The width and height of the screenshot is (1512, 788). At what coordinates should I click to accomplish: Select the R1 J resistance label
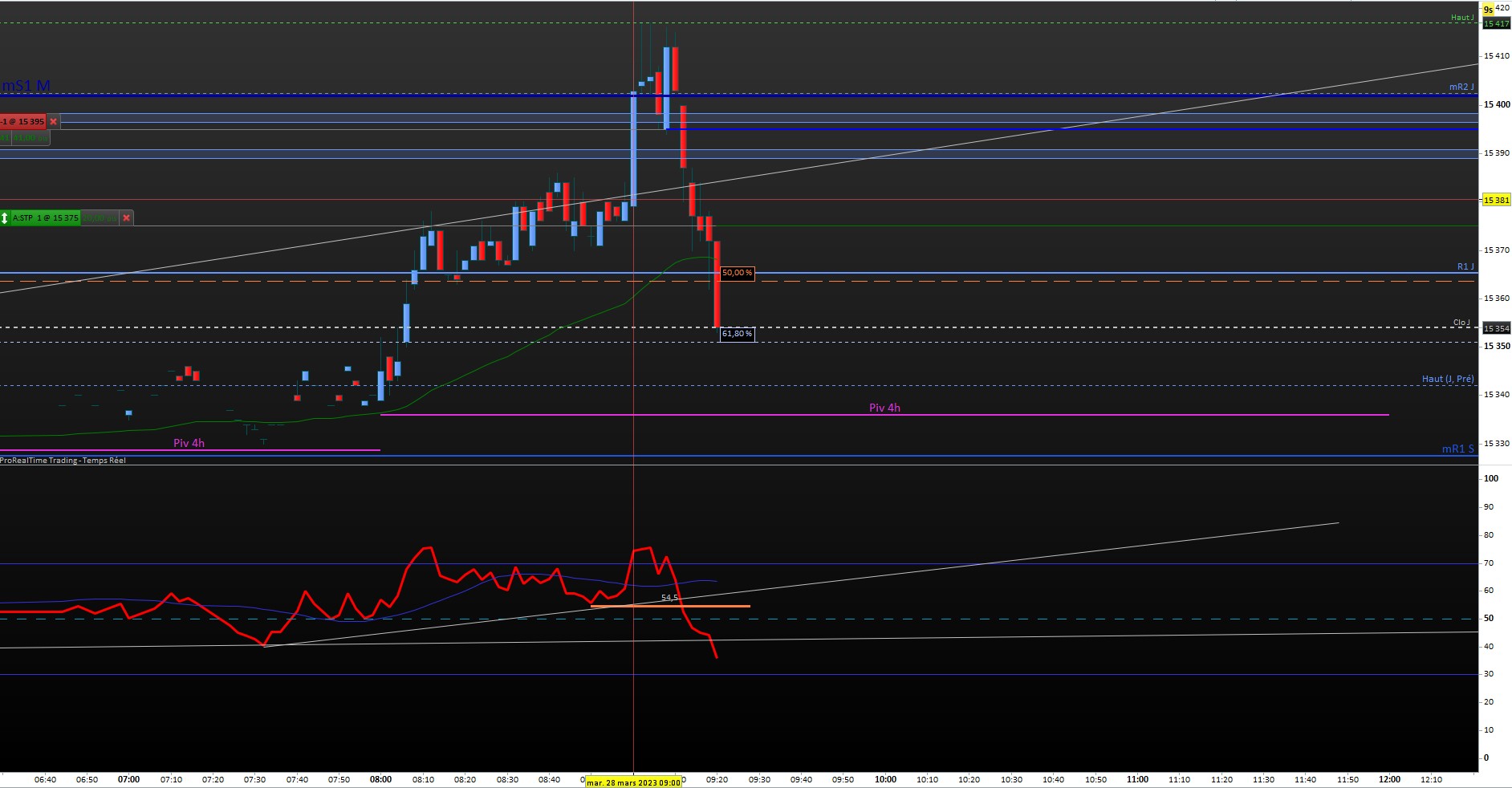(x=1465, y=266)
